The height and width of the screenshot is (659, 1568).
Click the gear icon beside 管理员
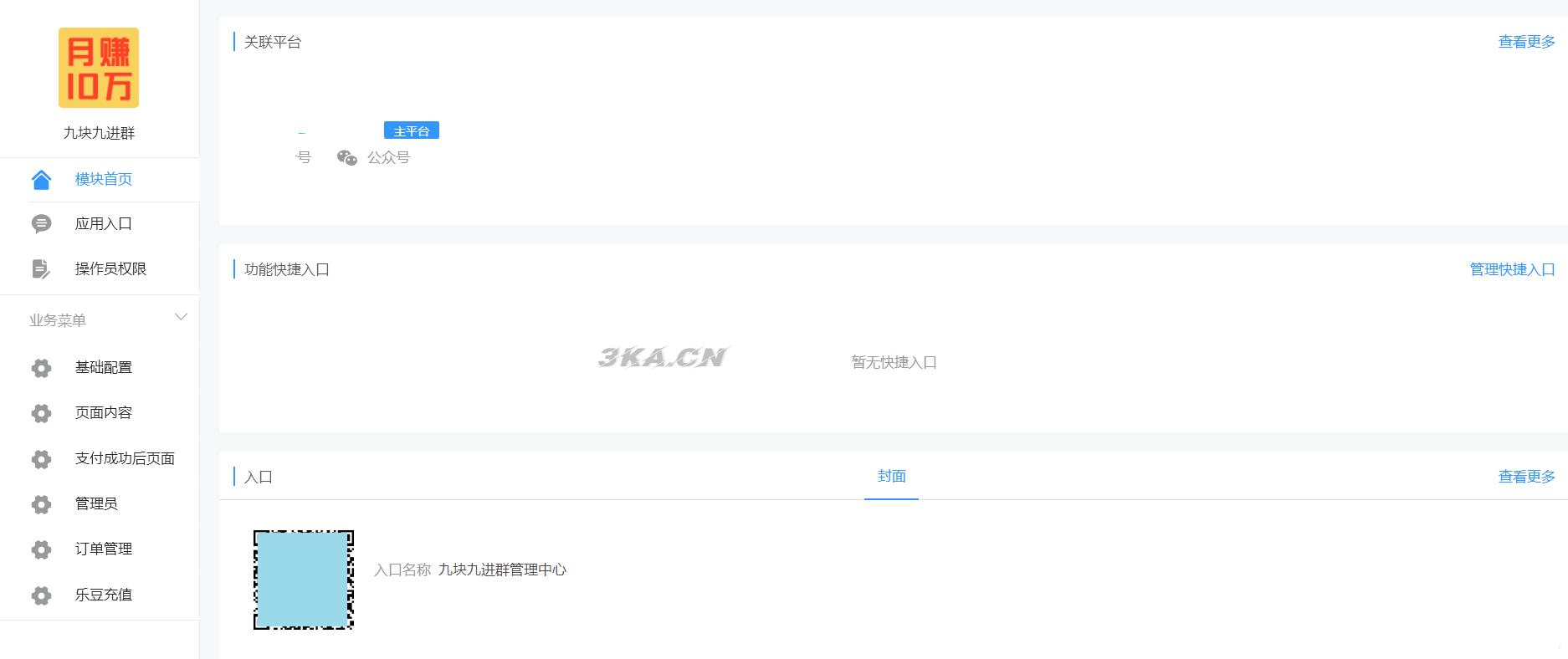(x=41, y=503)
